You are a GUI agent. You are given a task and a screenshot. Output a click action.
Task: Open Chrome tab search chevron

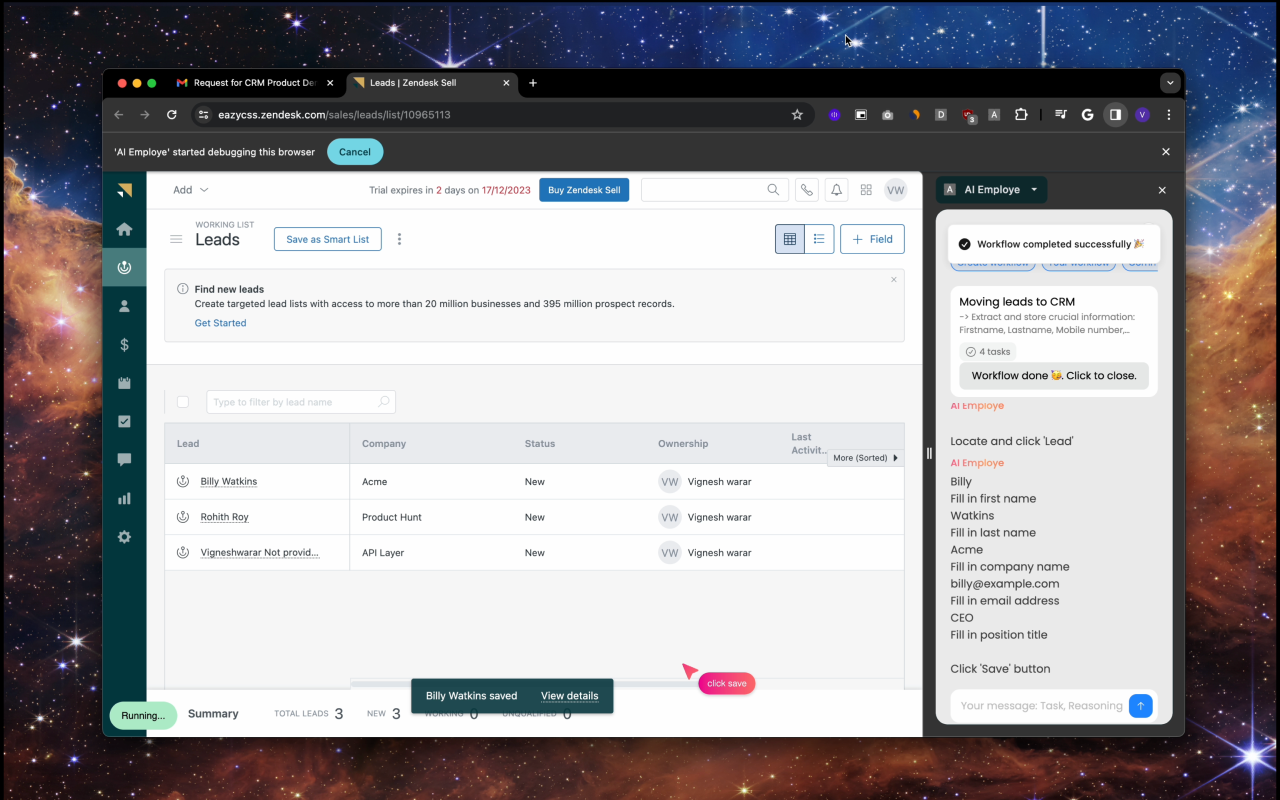tap(1169, 83)
